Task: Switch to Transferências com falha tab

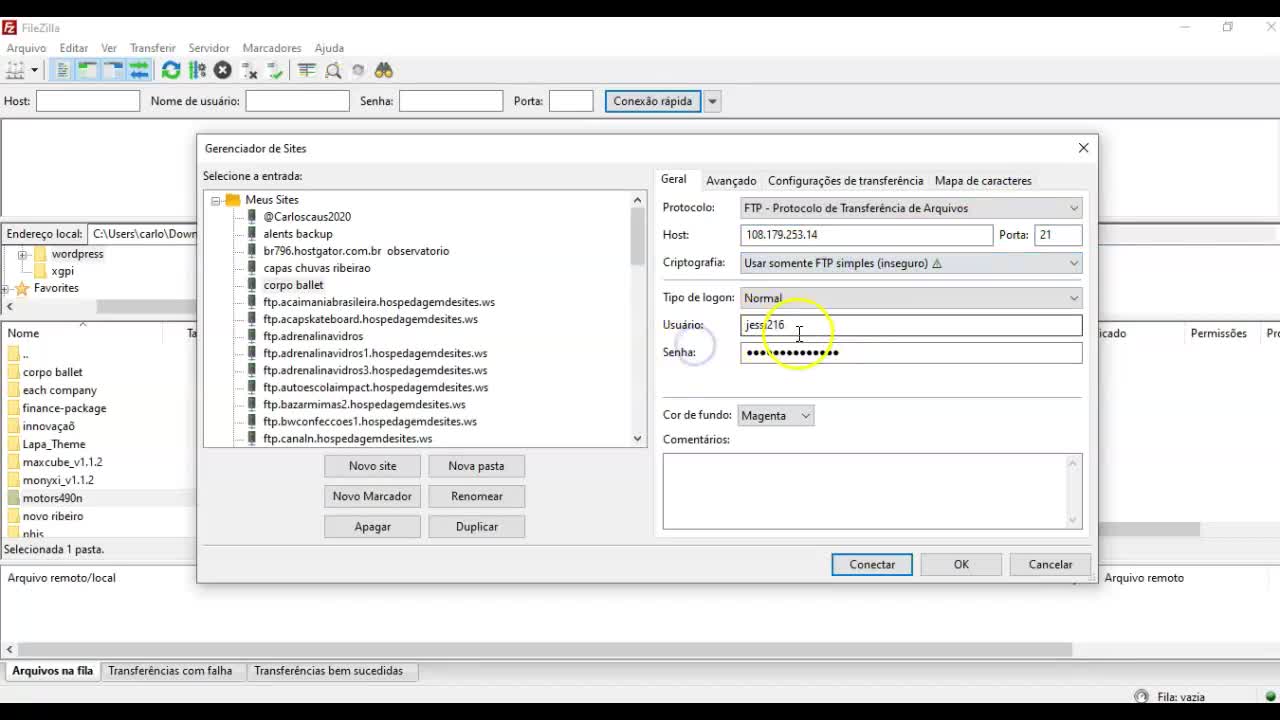Action: click(x=170, y=671)
